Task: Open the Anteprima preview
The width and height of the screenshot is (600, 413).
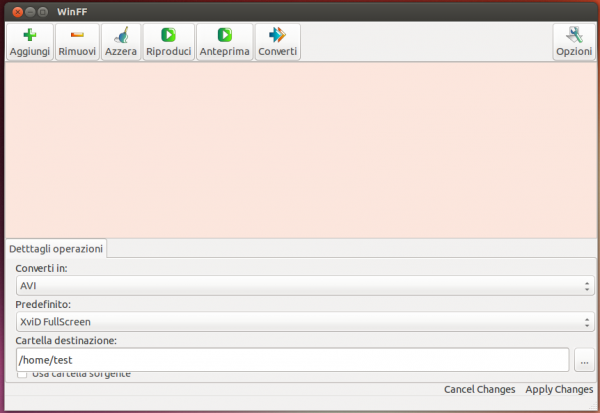Action: coord(224,42)
